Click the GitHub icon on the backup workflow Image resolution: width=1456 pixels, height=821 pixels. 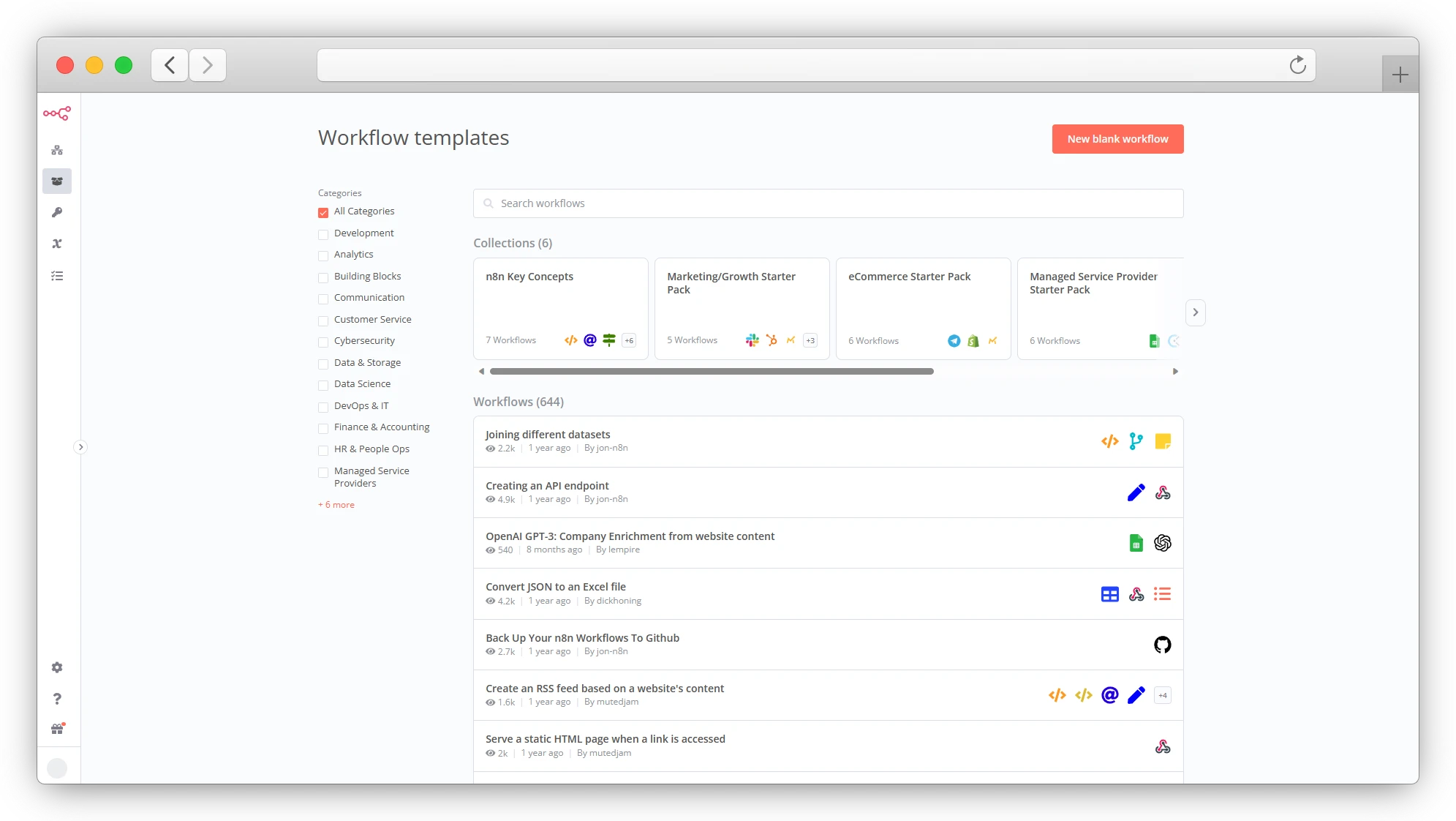(x=1162, y=645)
